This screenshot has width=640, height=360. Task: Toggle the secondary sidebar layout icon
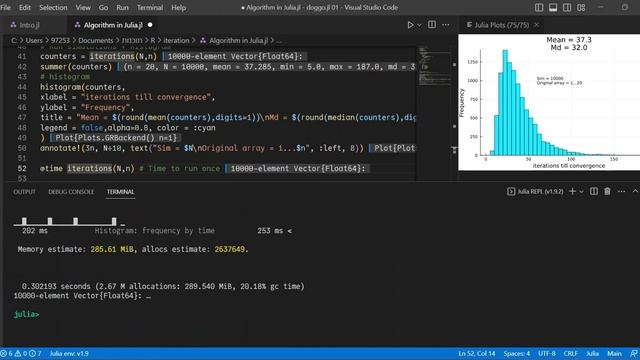pos(567,7)
